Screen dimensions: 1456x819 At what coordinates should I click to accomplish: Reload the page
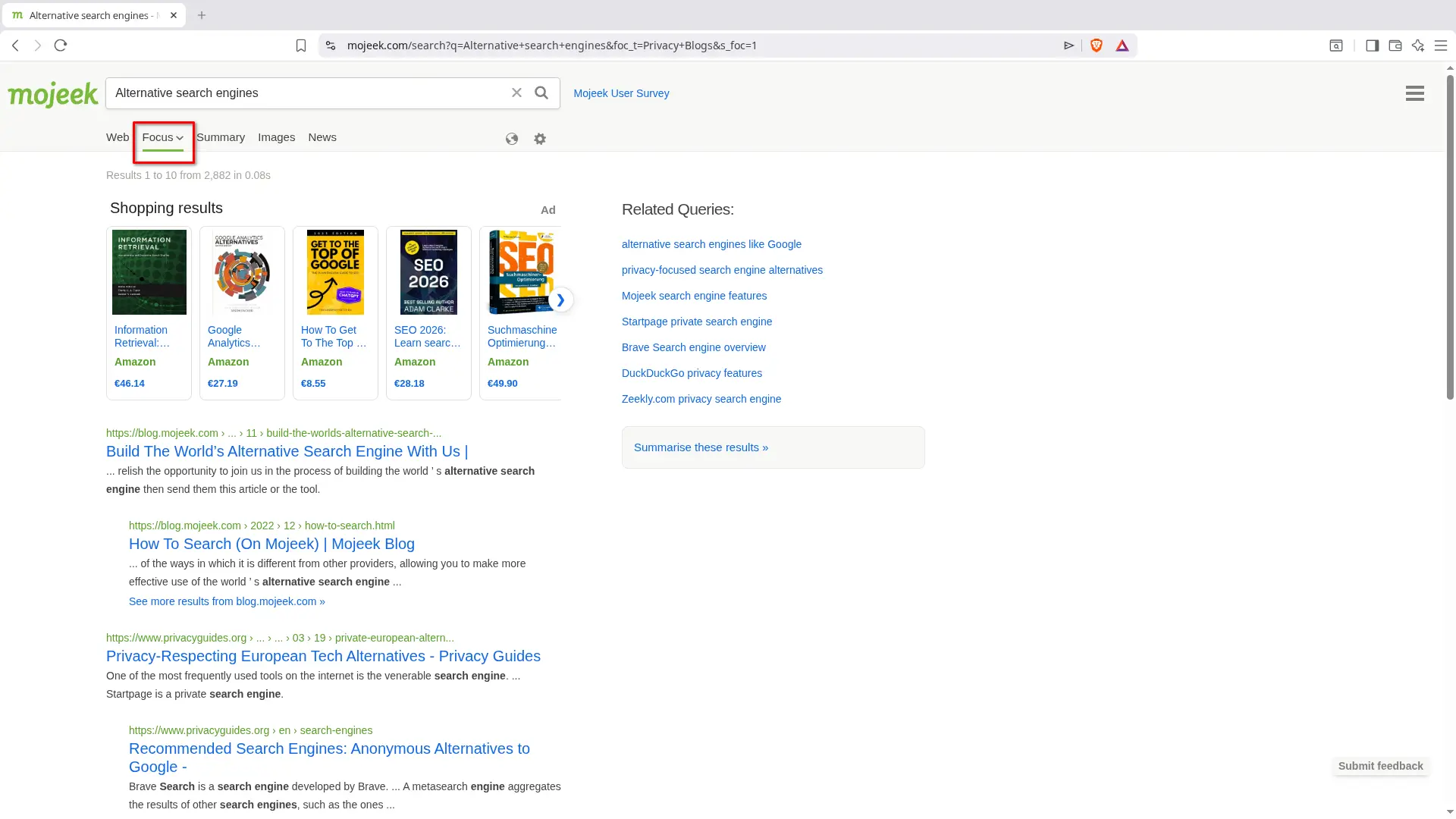point(61,45)
